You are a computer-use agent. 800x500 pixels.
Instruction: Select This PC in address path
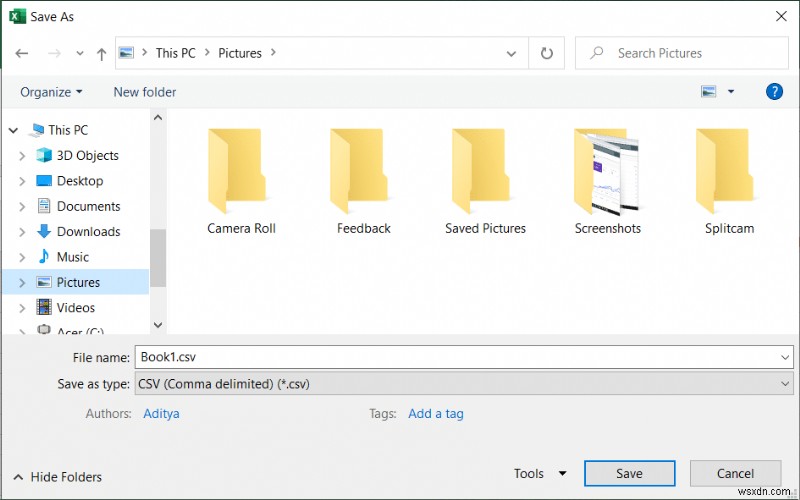click(x=176, y=53)
